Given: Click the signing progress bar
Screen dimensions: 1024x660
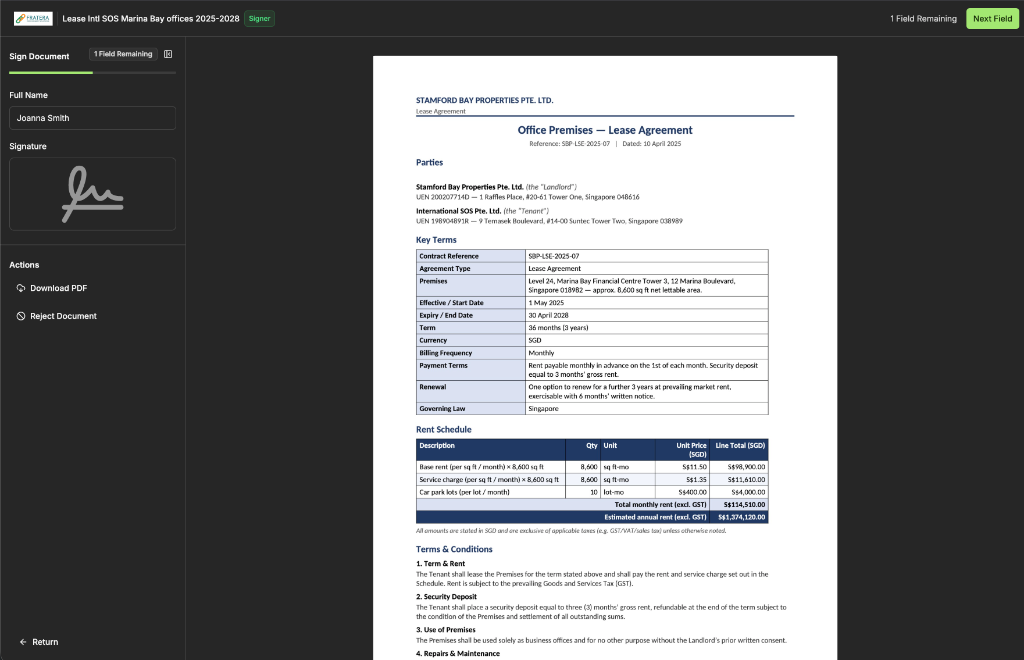Looking at the screenshot, I should point(92,72).
